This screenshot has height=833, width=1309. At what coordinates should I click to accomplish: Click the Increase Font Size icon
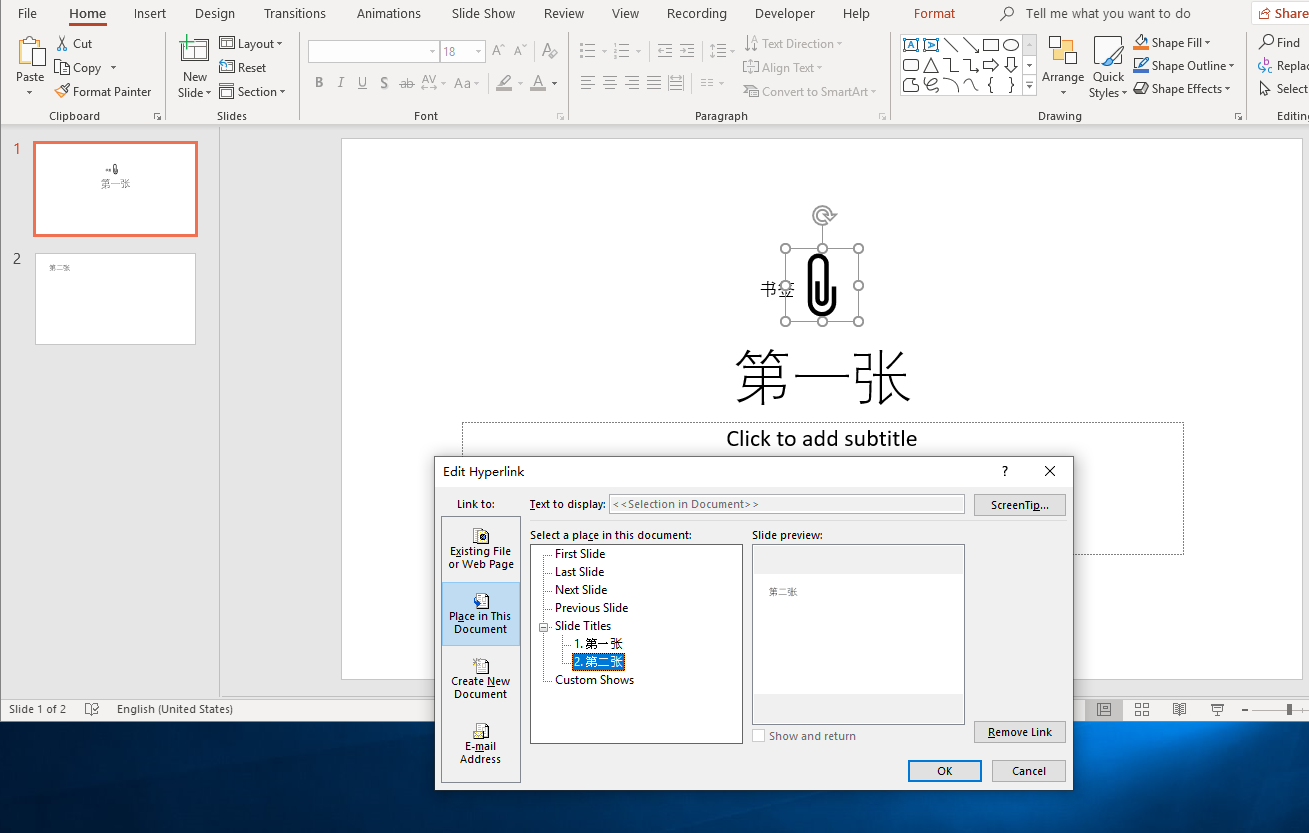[x=498, y=51]
